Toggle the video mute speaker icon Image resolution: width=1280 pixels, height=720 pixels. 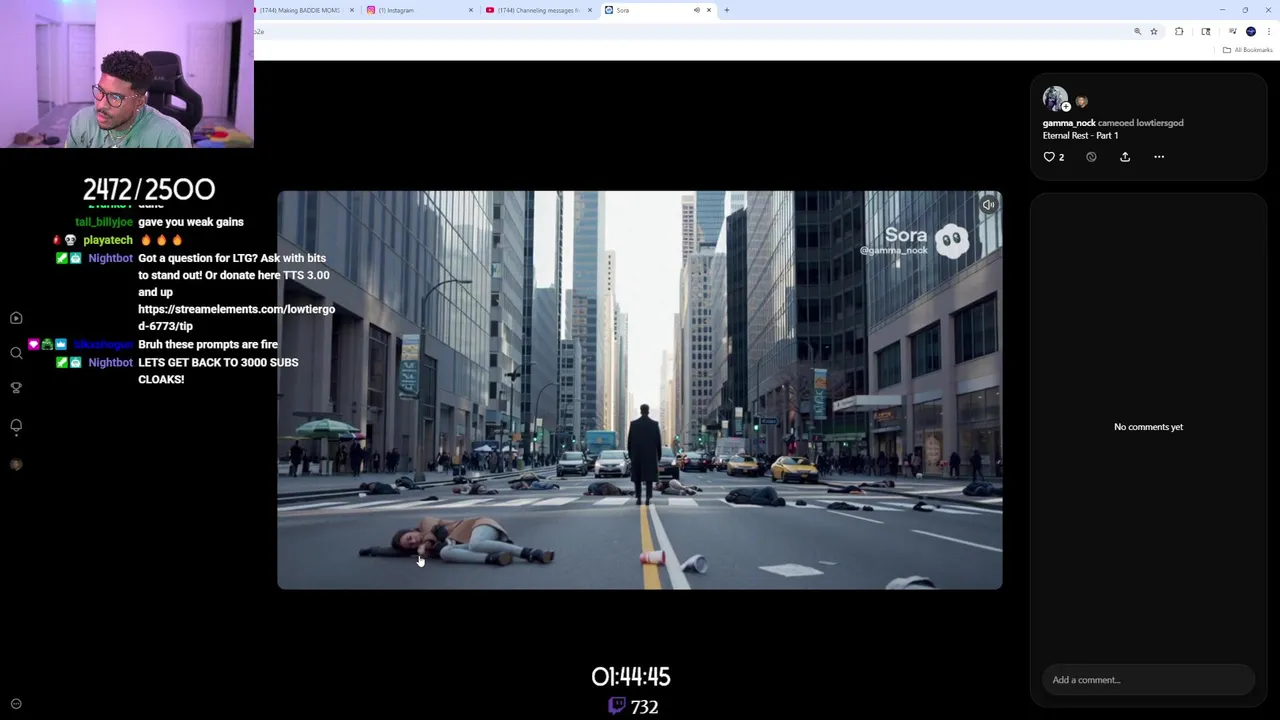point(988,205)
